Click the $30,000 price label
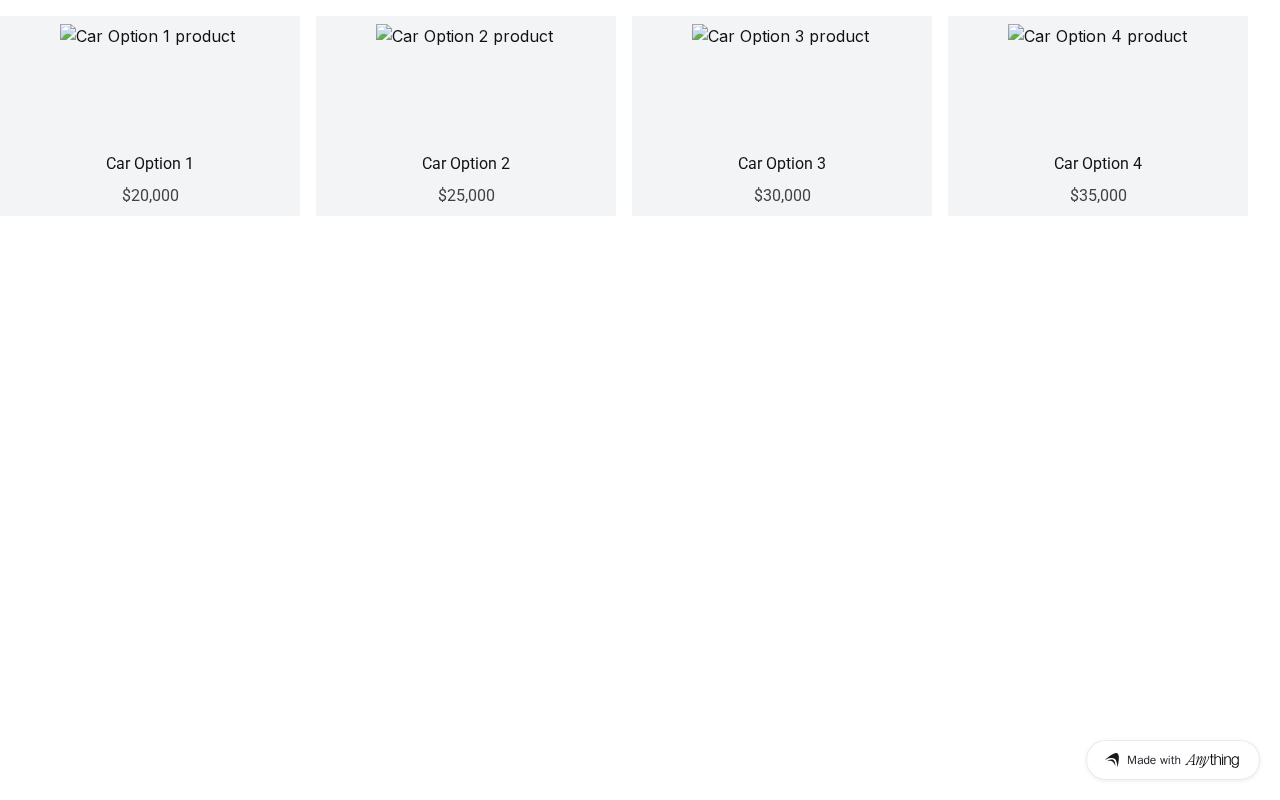The width and height of the screenshot is (1280, 800). [782, 195]
